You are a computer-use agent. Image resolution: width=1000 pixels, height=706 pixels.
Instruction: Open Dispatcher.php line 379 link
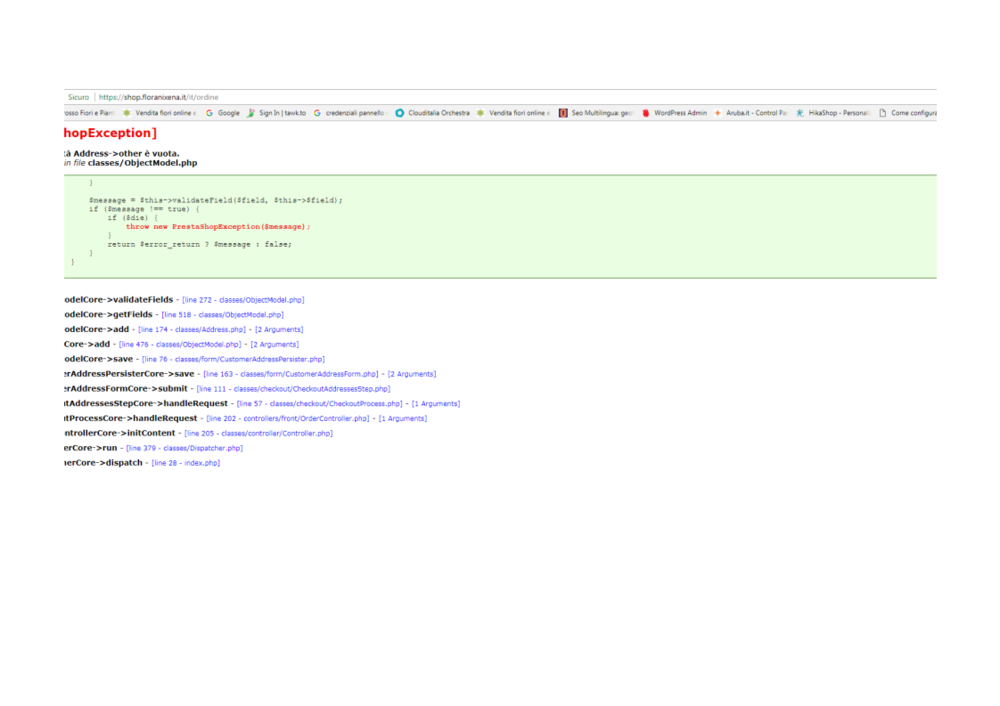[x=185, y=448]
